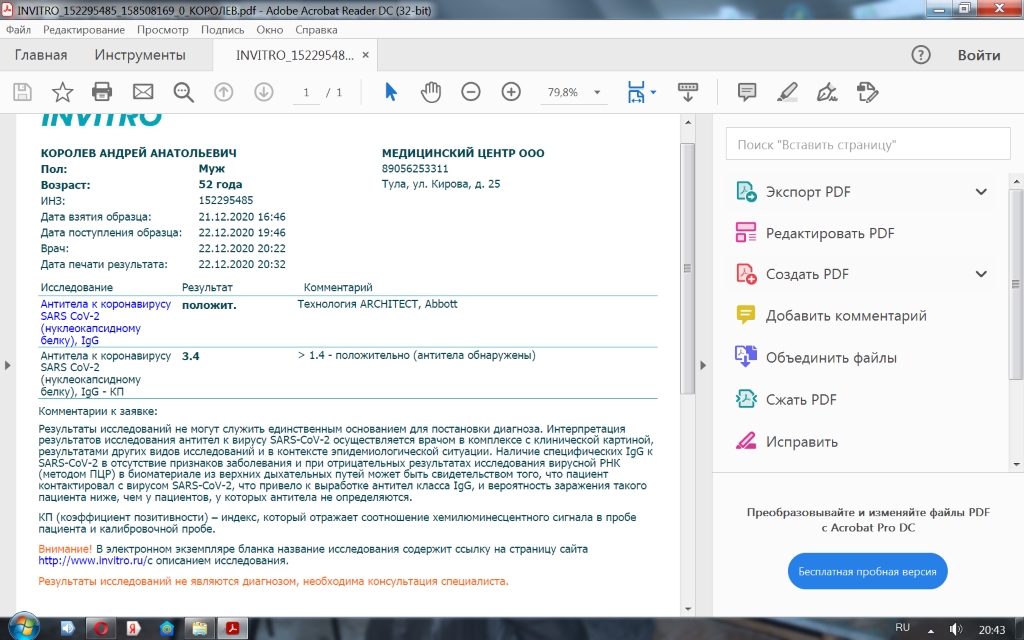The width and height of the screenshot is (1024, 640).
Task: Expand the Создать PDF section
Action: (x=981, y=274)
